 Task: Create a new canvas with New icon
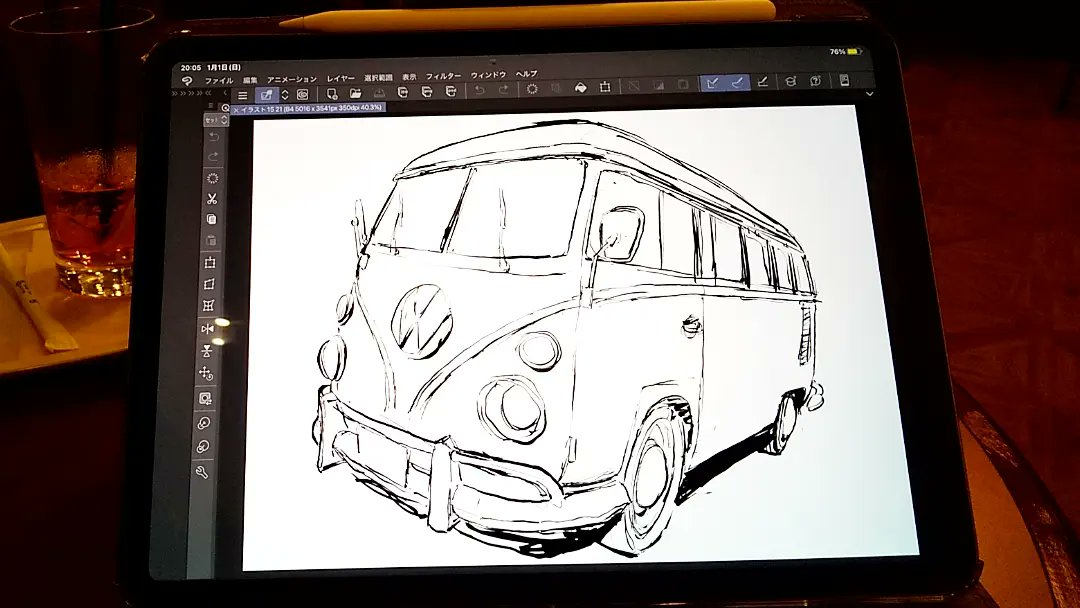point(332,94)
